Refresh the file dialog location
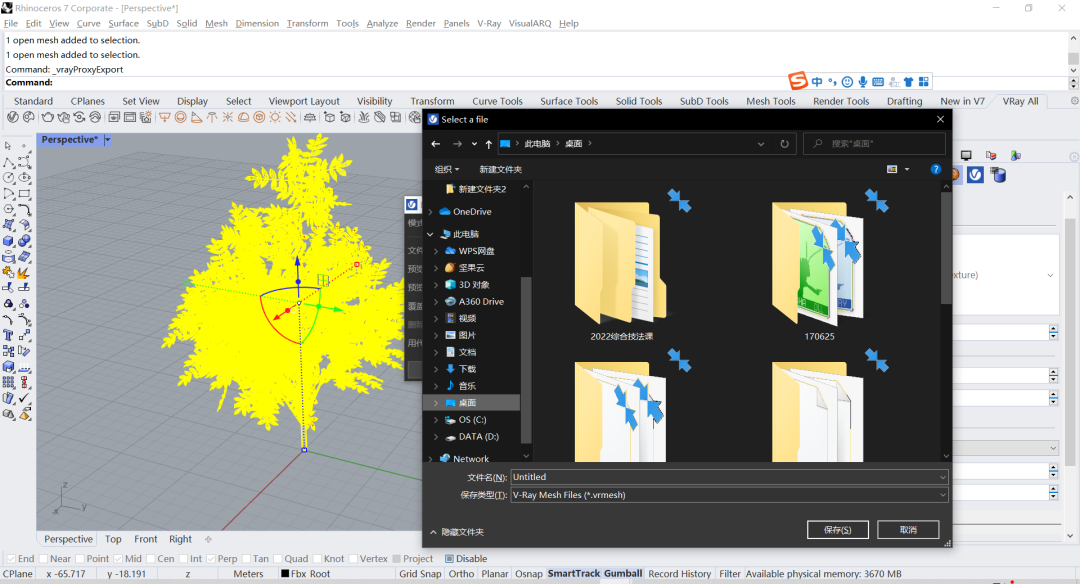This screenshot has width=1080, height=584. pyautogui.click(x=785, y=144)
